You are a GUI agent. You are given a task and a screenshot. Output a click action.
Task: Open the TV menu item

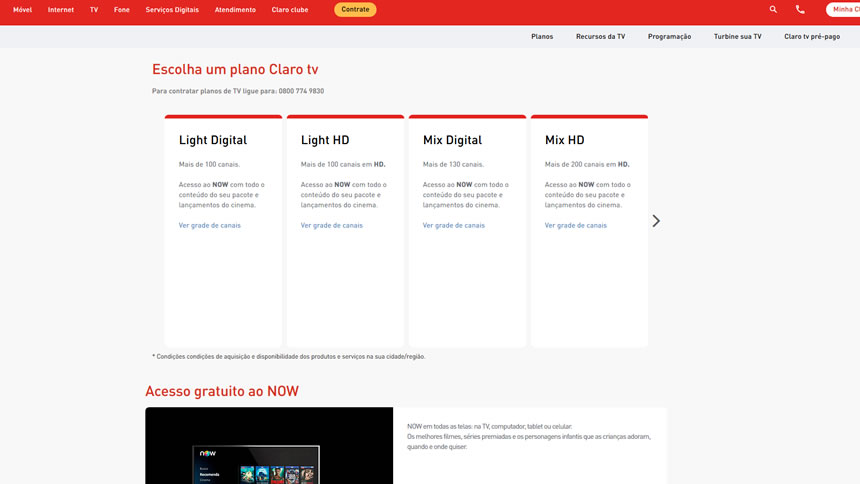pos(94,9)
